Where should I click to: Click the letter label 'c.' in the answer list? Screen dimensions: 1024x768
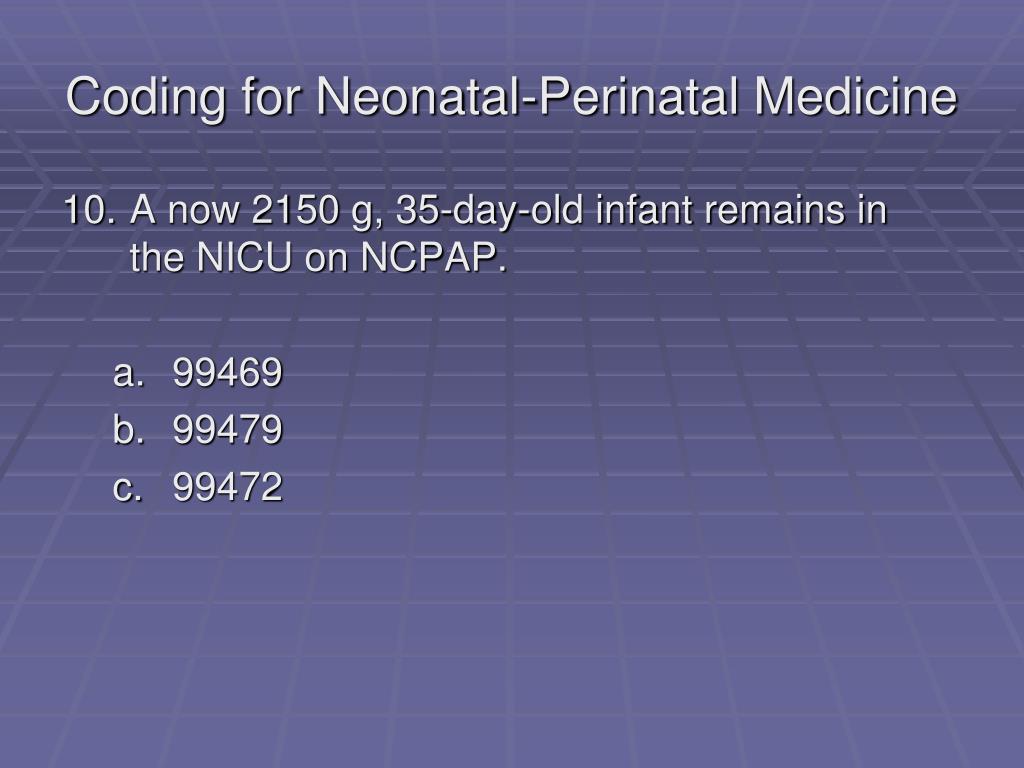pyautogui.click(x=127, y=489)
